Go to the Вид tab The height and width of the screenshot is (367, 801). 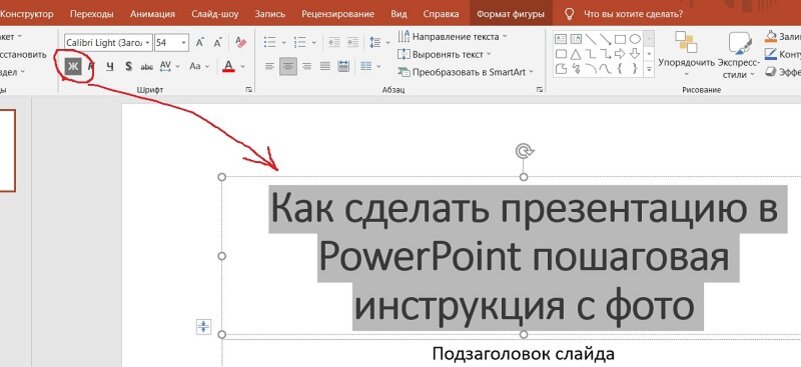[x=398, y=14]
